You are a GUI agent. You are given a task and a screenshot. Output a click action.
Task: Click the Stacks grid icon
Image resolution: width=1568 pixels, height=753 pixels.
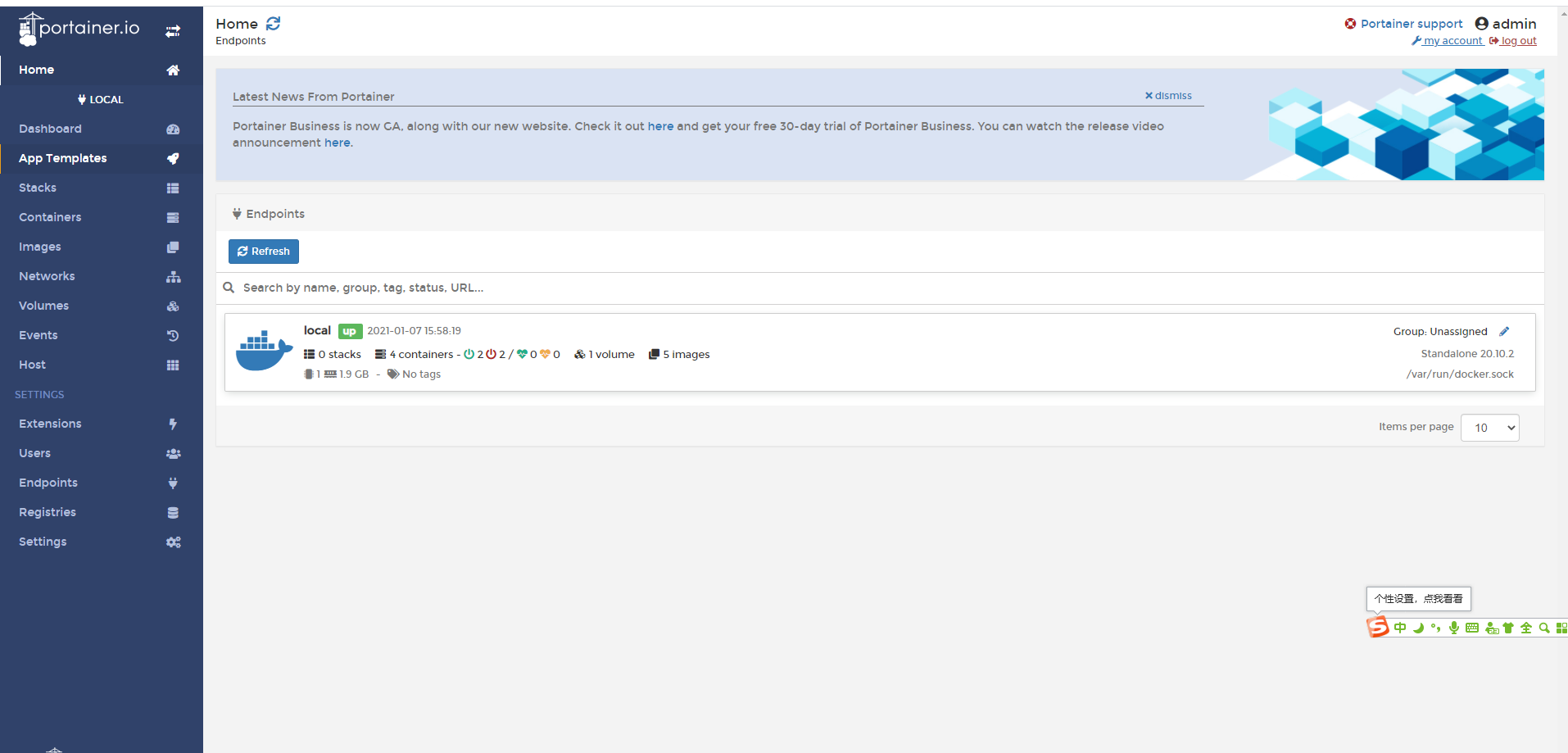tap(173, 188)
